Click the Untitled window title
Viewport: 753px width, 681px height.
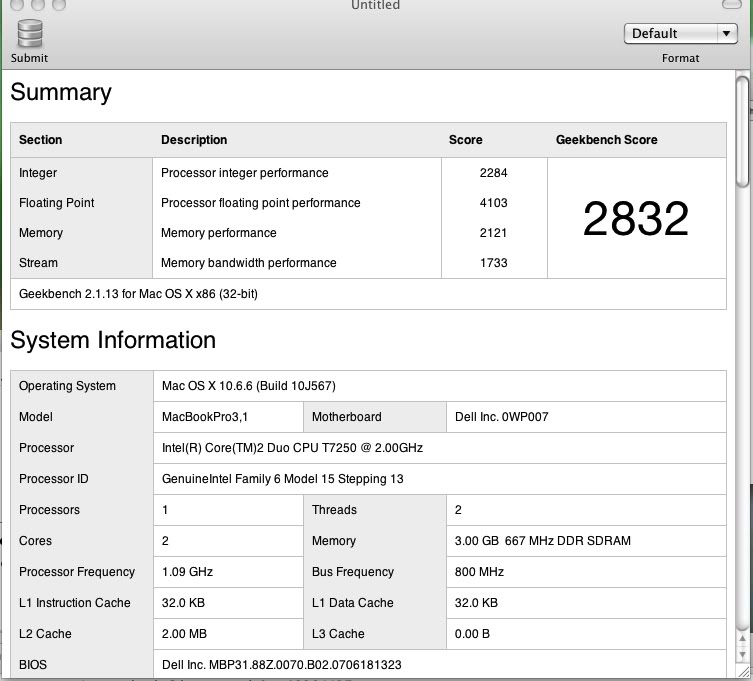point(375,5)
